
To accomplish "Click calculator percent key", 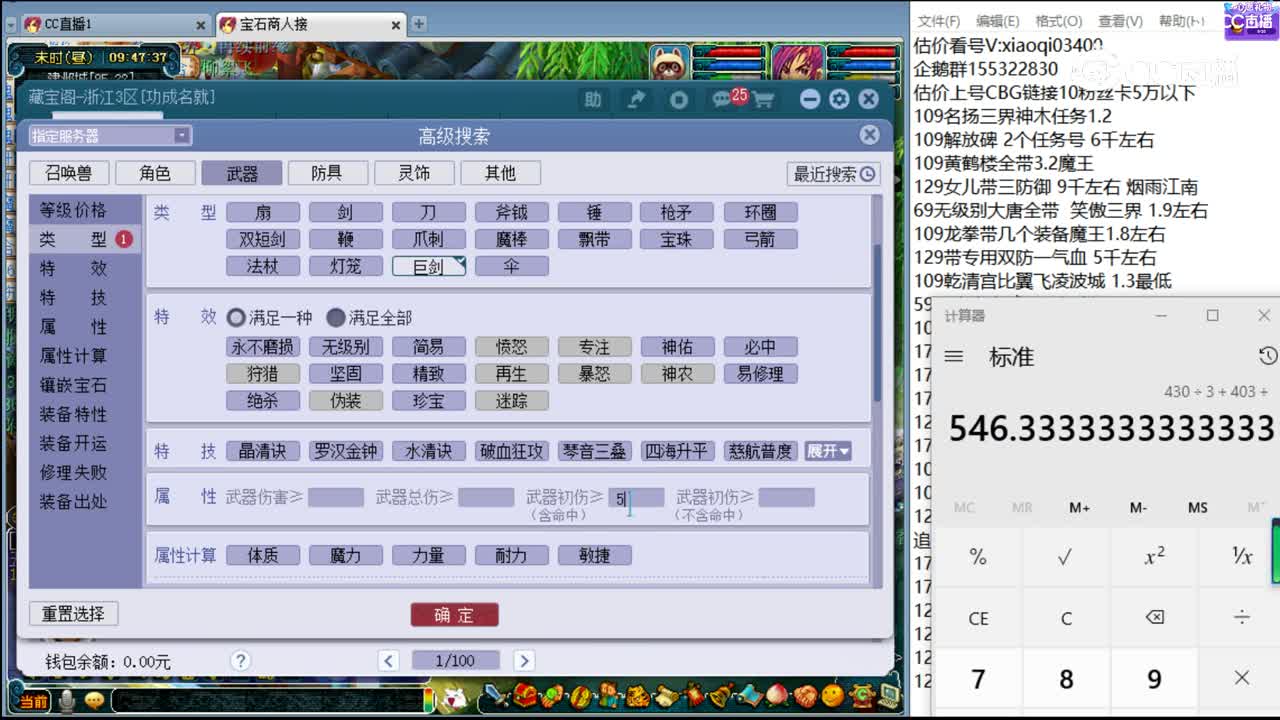I will point(978,557).
